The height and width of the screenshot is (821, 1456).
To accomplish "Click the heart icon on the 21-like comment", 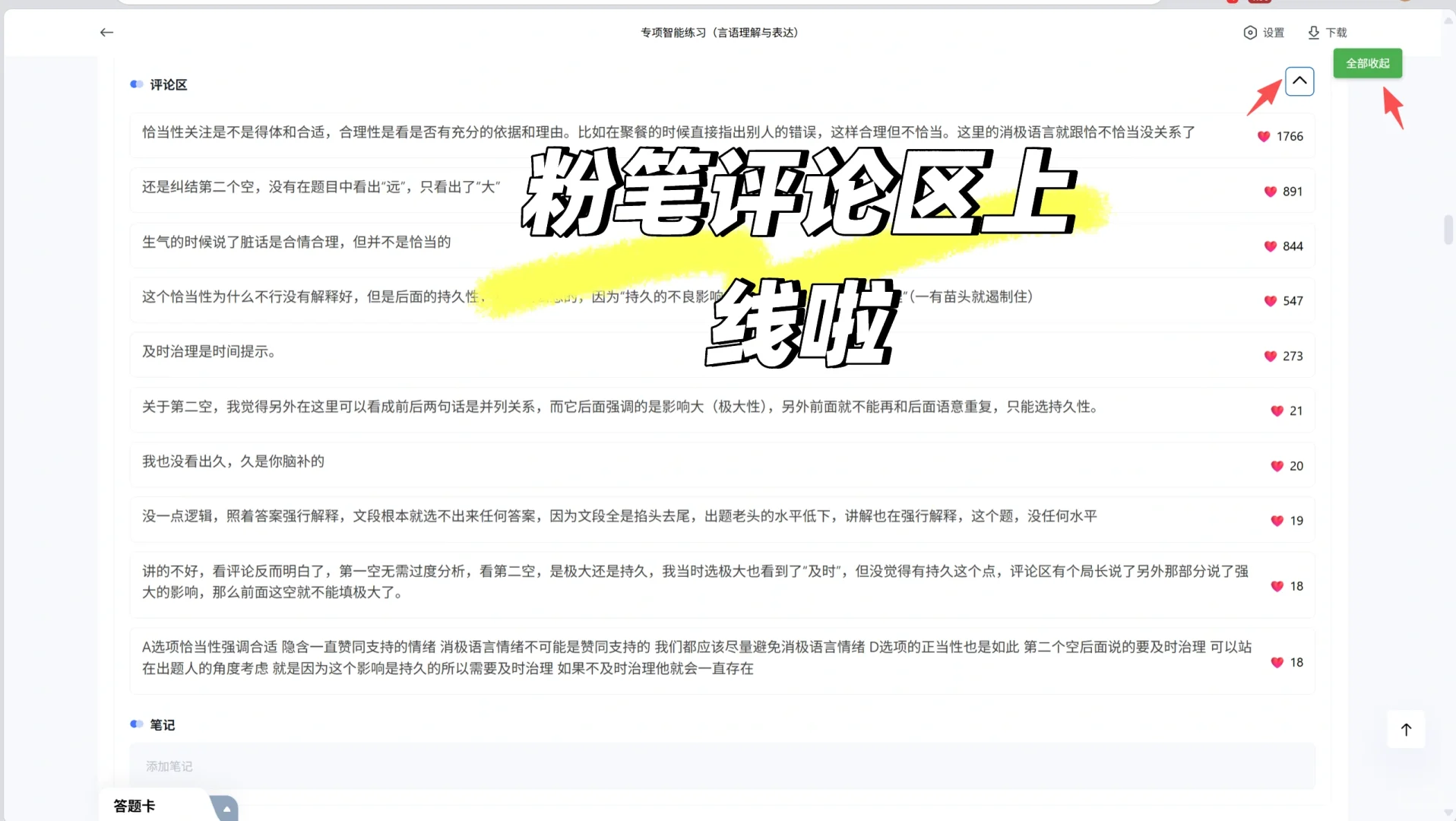I will 1276,411.
